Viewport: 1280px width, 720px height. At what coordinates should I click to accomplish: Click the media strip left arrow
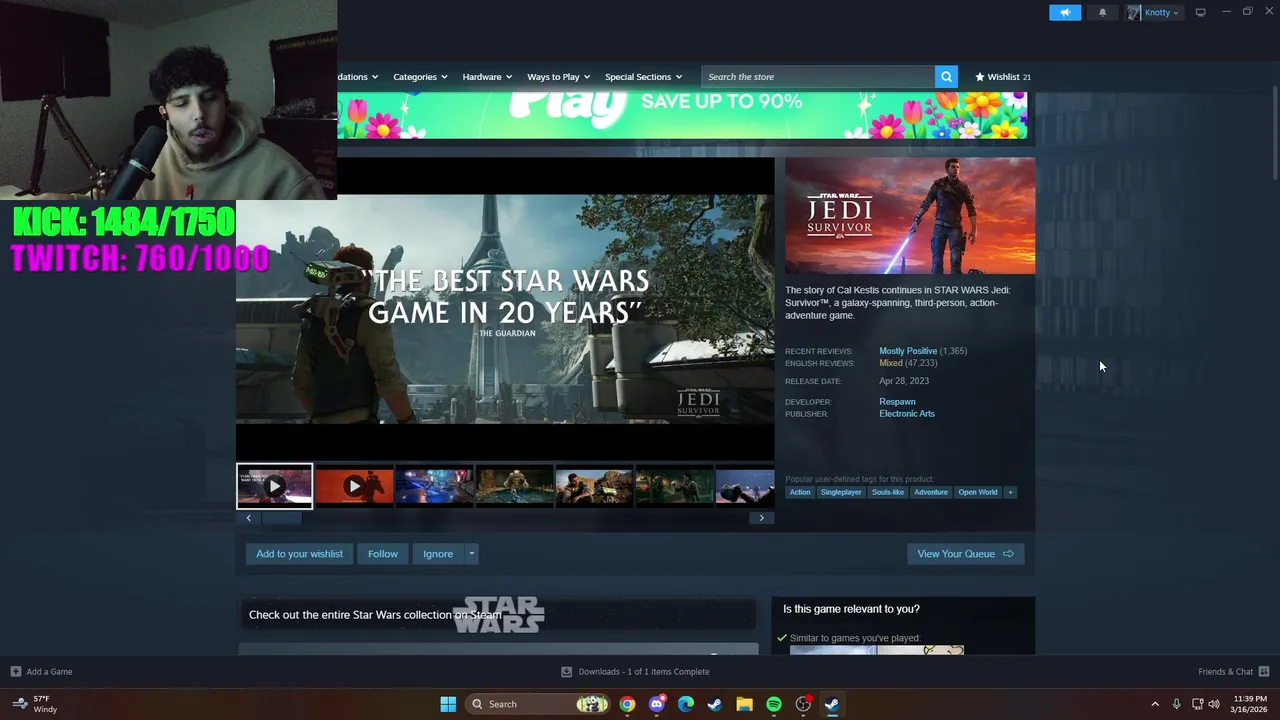[249, 518]
